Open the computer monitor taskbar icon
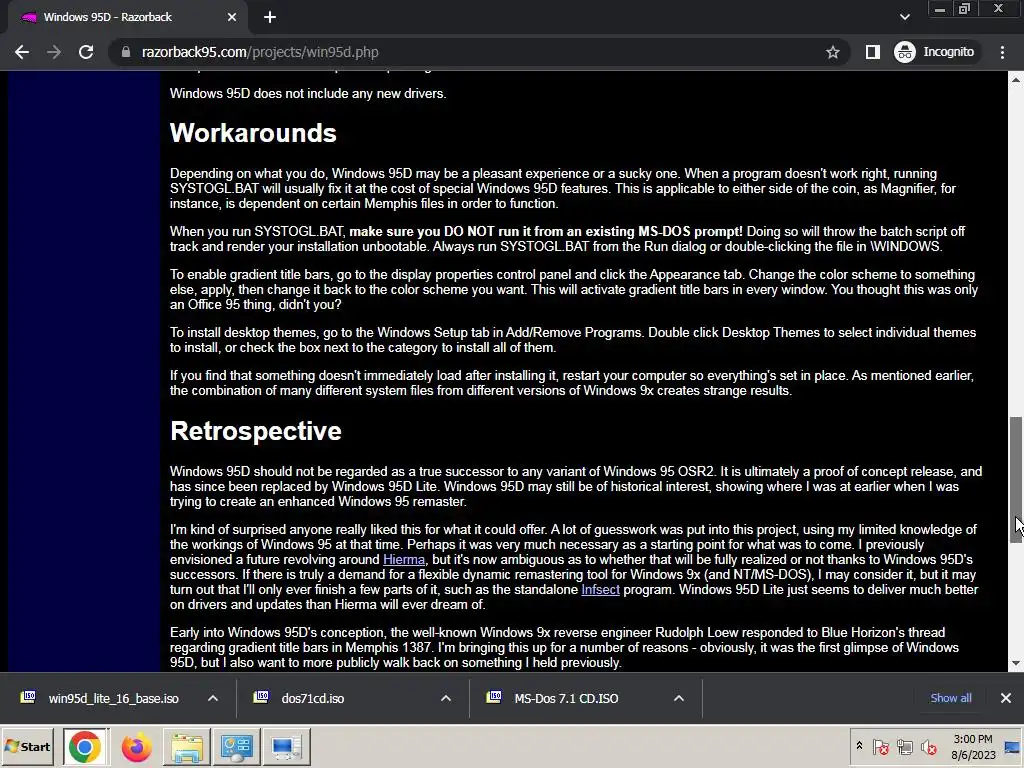The image size is (1024, 768). [287, 747]
